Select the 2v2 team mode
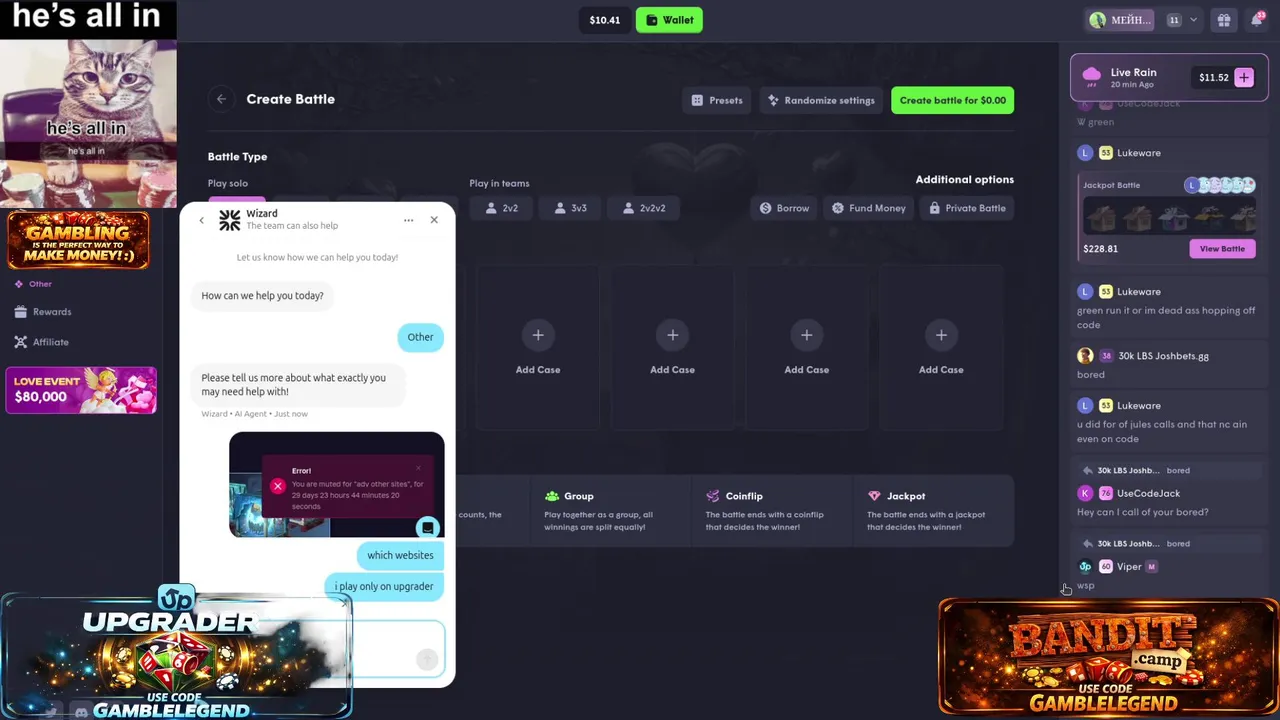The width and height of the screenshot is (1280, 720). pos(501,208)
